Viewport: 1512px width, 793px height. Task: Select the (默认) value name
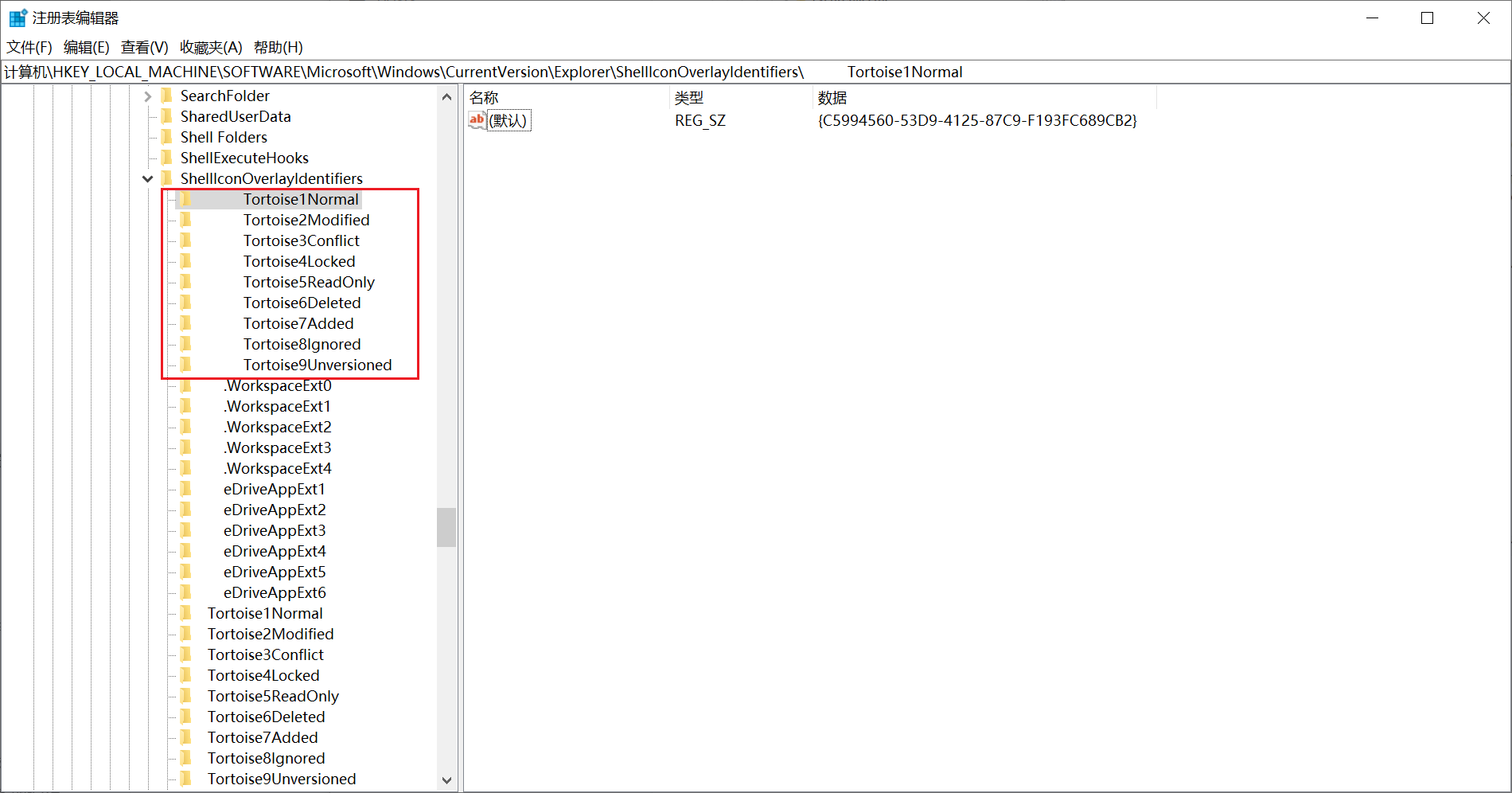tap(508, 120)
